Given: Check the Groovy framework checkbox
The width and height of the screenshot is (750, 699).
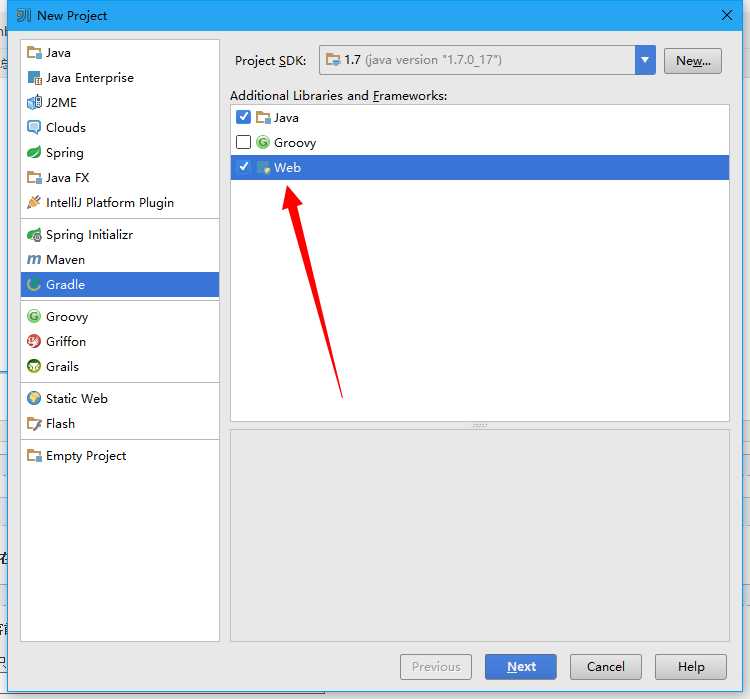Looking at the screenshot, I should tap(243, 142).
